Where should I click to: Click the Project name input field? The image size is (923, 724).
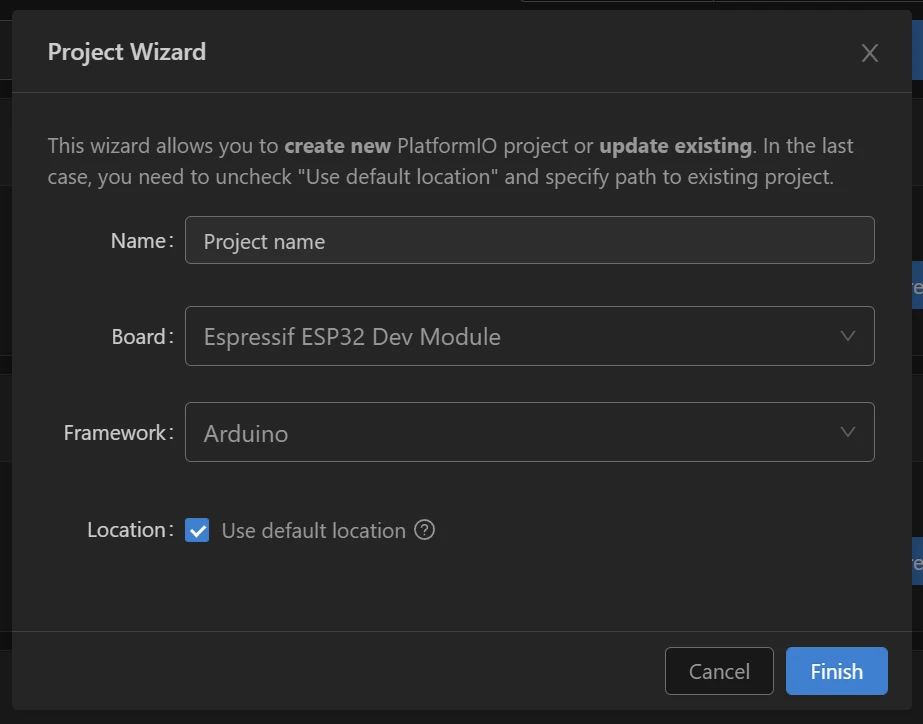[529, 241]
